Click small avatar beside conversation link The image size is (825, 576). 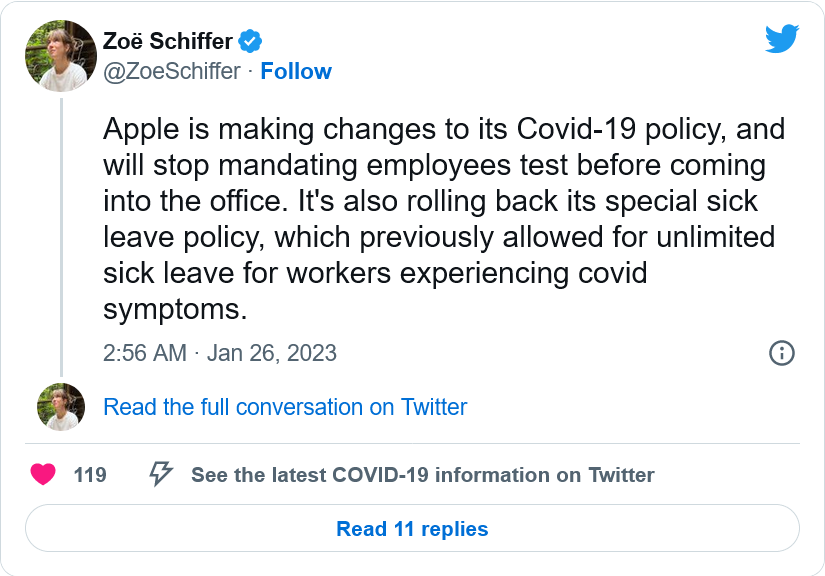[61, 407]
